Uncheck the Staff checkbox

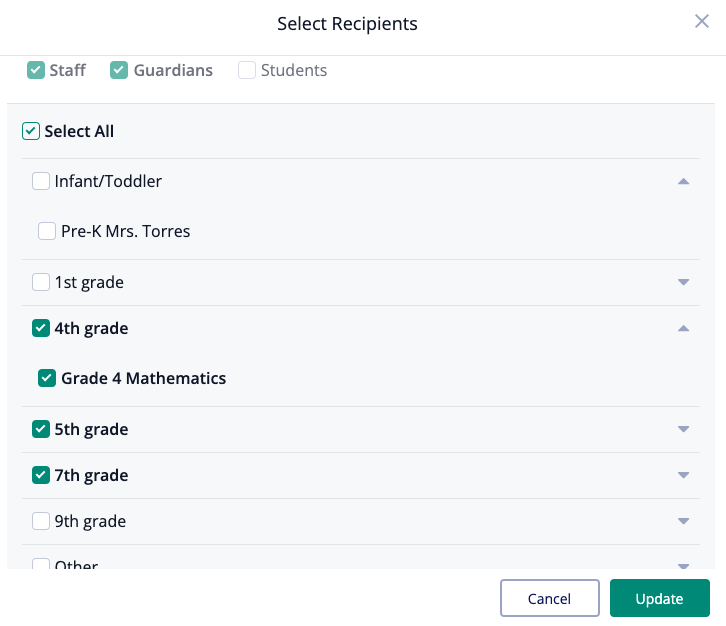(x=36, y=70)
